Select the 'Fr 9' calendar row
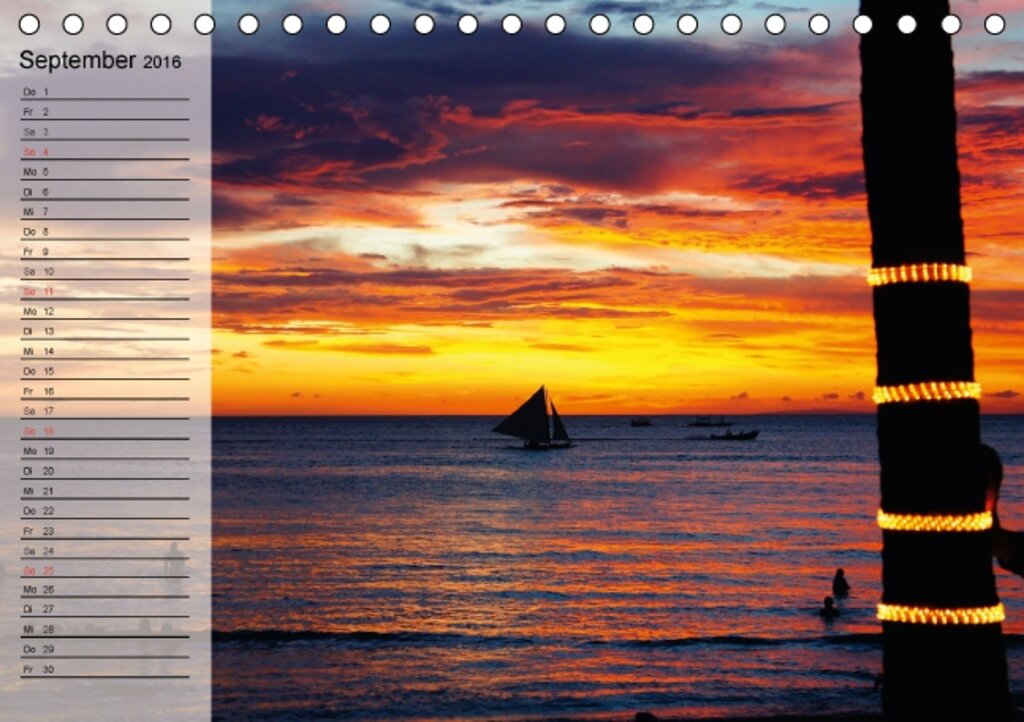 tap(104, 251)
